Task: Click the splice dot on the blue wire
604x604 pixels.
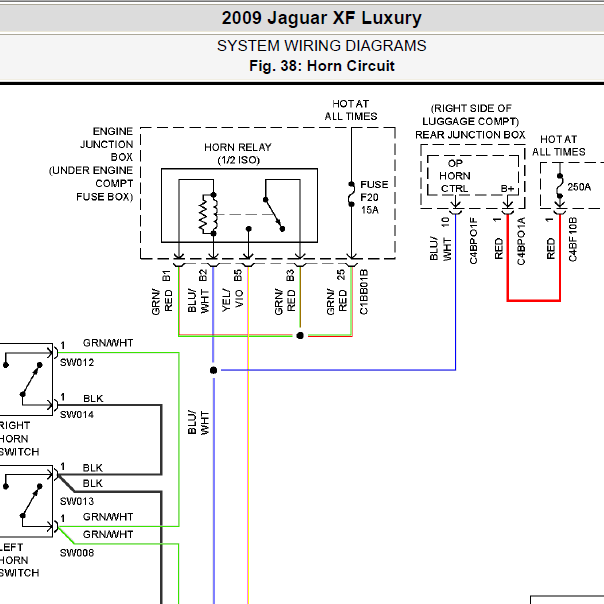Action: click(x=213, y=370)
